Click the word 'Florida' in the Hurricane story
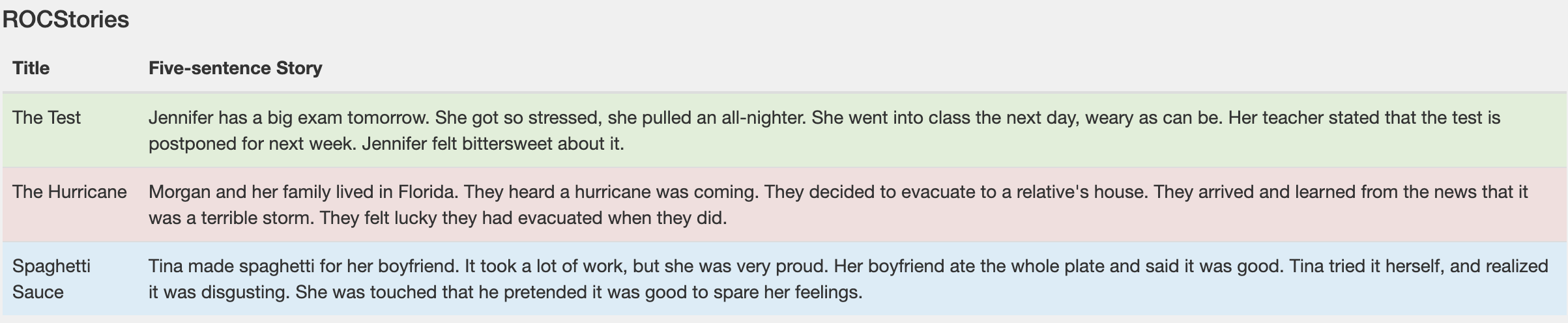 click(426, 191)
